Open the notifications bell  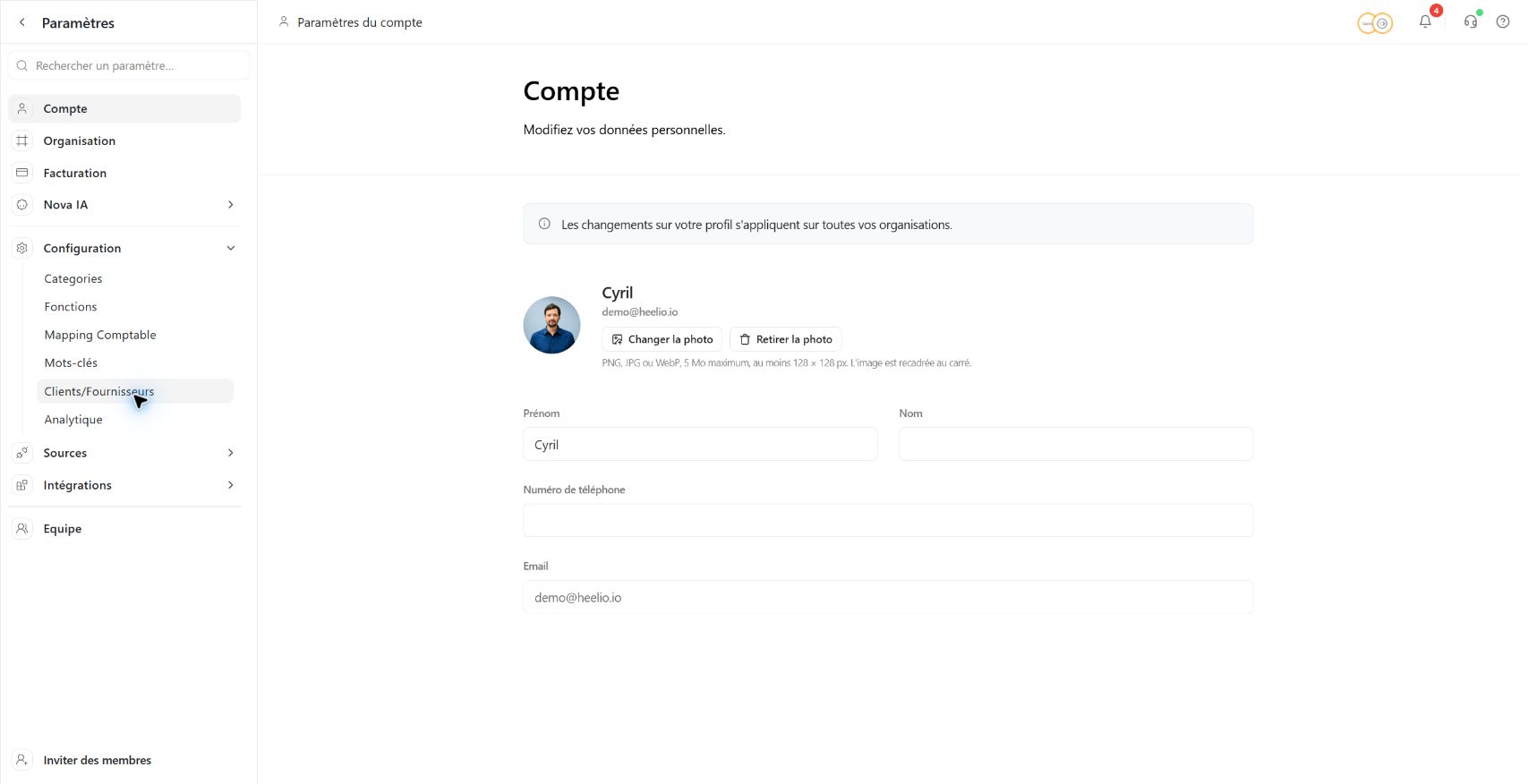pyautogui.click(x=1425, y=21)
